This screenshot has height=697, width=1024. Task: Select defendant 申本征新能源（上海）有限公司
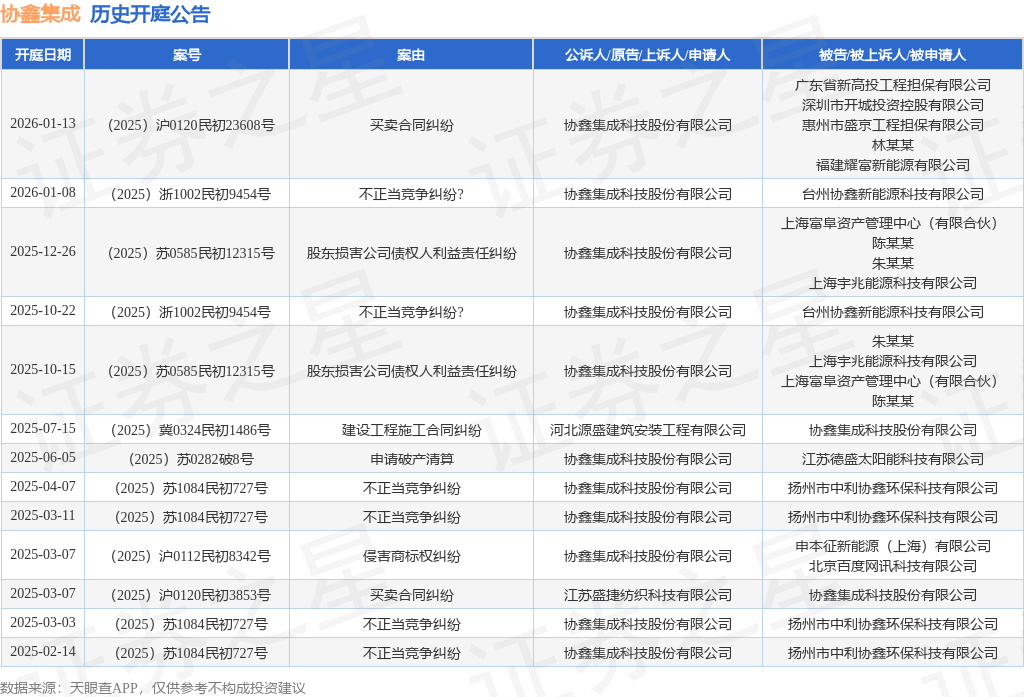coord(893,546)
